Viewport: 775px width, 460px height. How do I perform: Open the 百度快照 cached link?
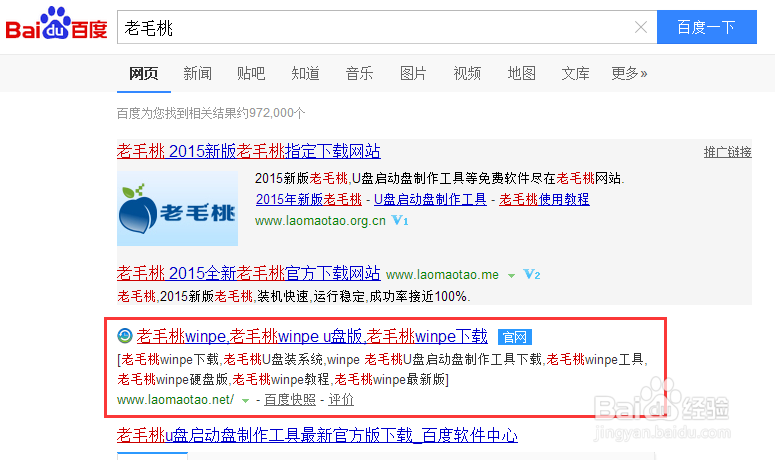point(290,400)
